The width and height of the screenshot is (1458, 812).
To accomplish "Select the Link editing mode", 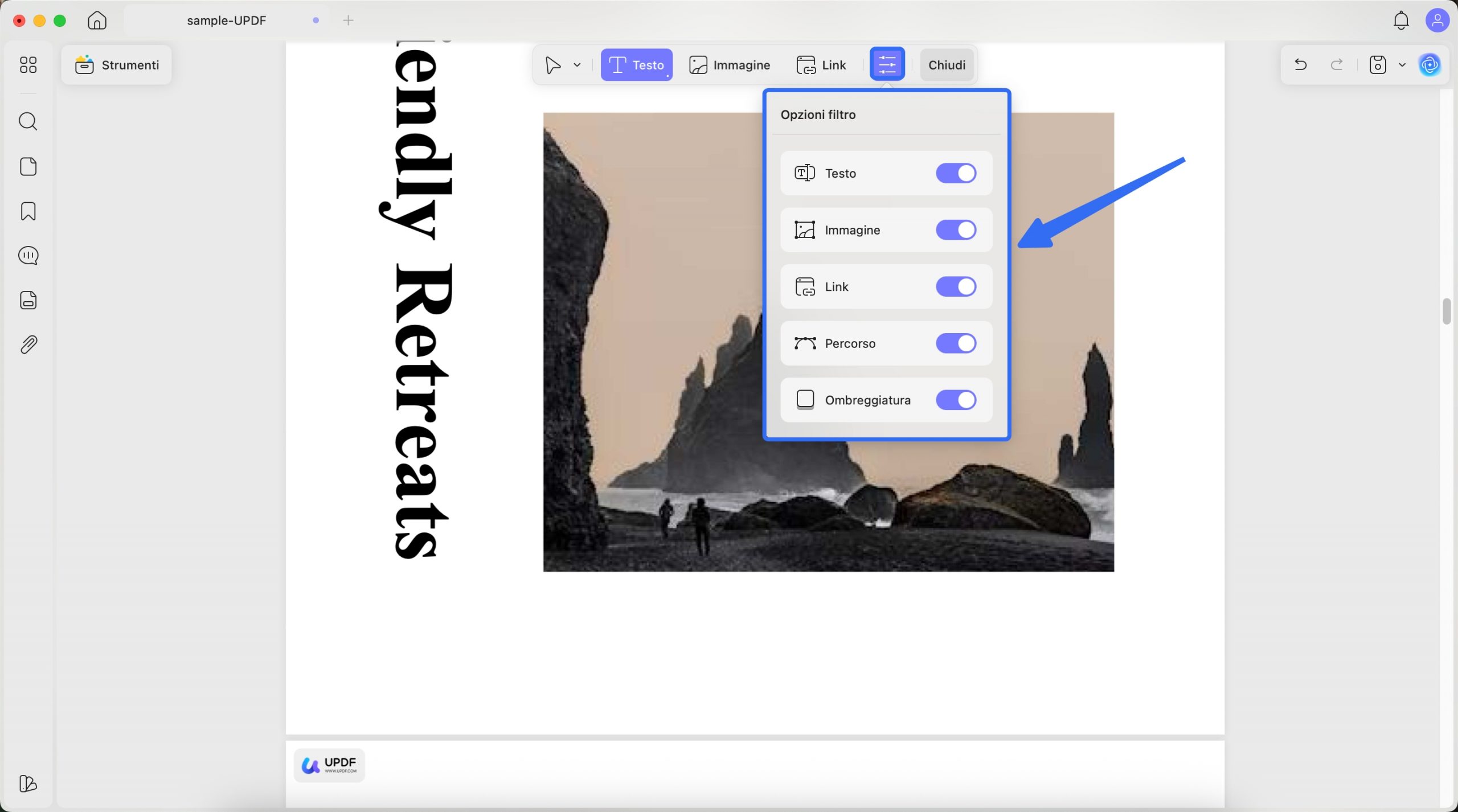I will (x=822, y=64).
